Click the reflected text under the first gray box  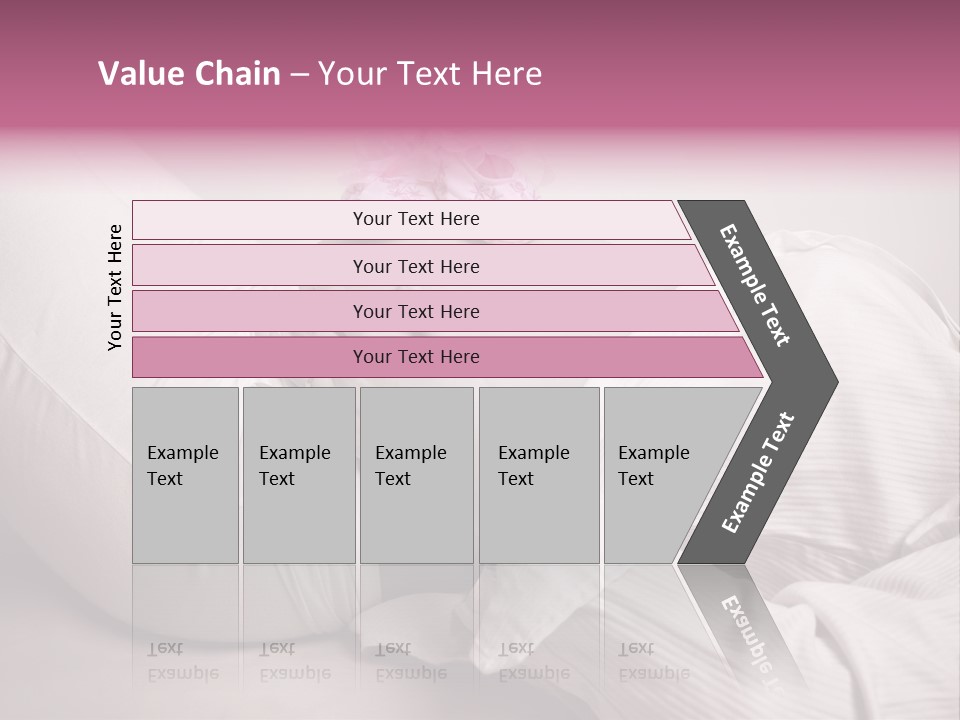183,662
